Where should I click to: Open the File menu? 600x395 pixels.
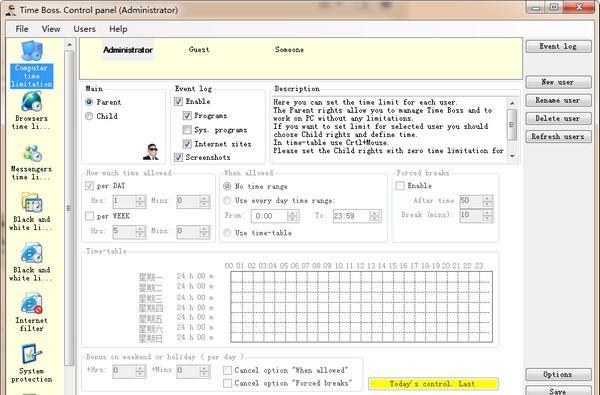pos(22,29)
